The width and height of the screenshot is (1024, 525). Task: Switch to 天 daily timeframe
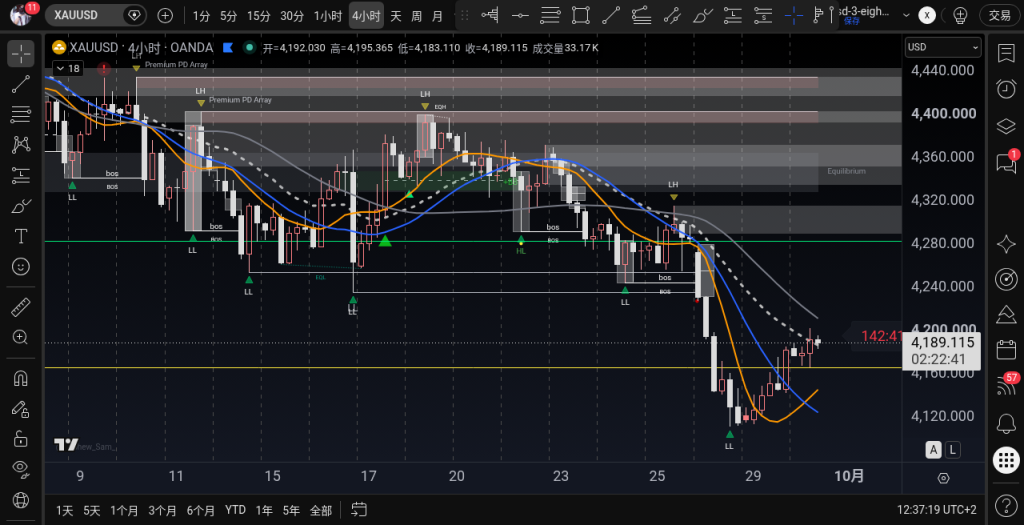tap(396, 16)
